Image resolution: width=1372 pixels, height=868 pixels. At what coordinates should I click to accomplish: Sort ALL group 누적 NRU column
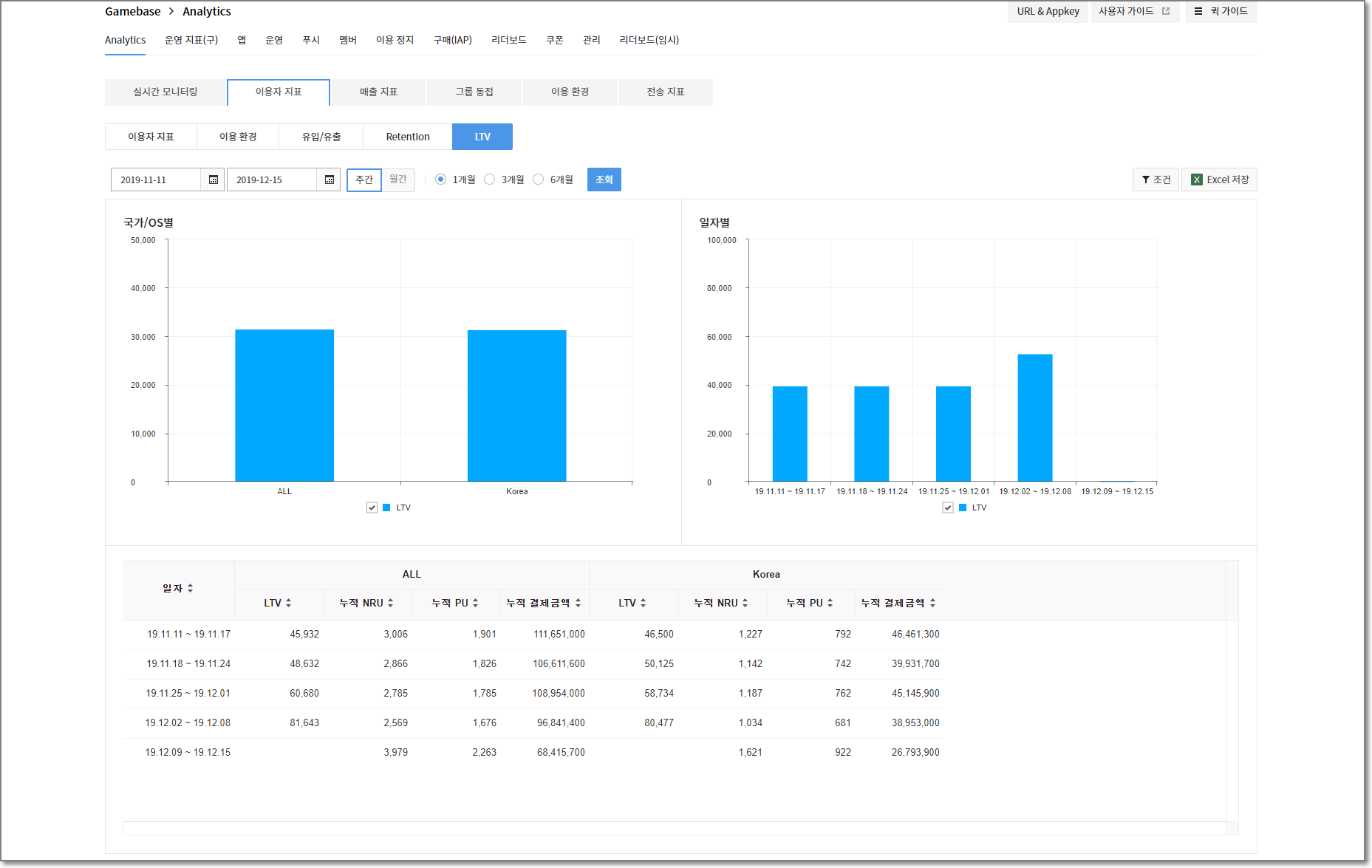390,603
